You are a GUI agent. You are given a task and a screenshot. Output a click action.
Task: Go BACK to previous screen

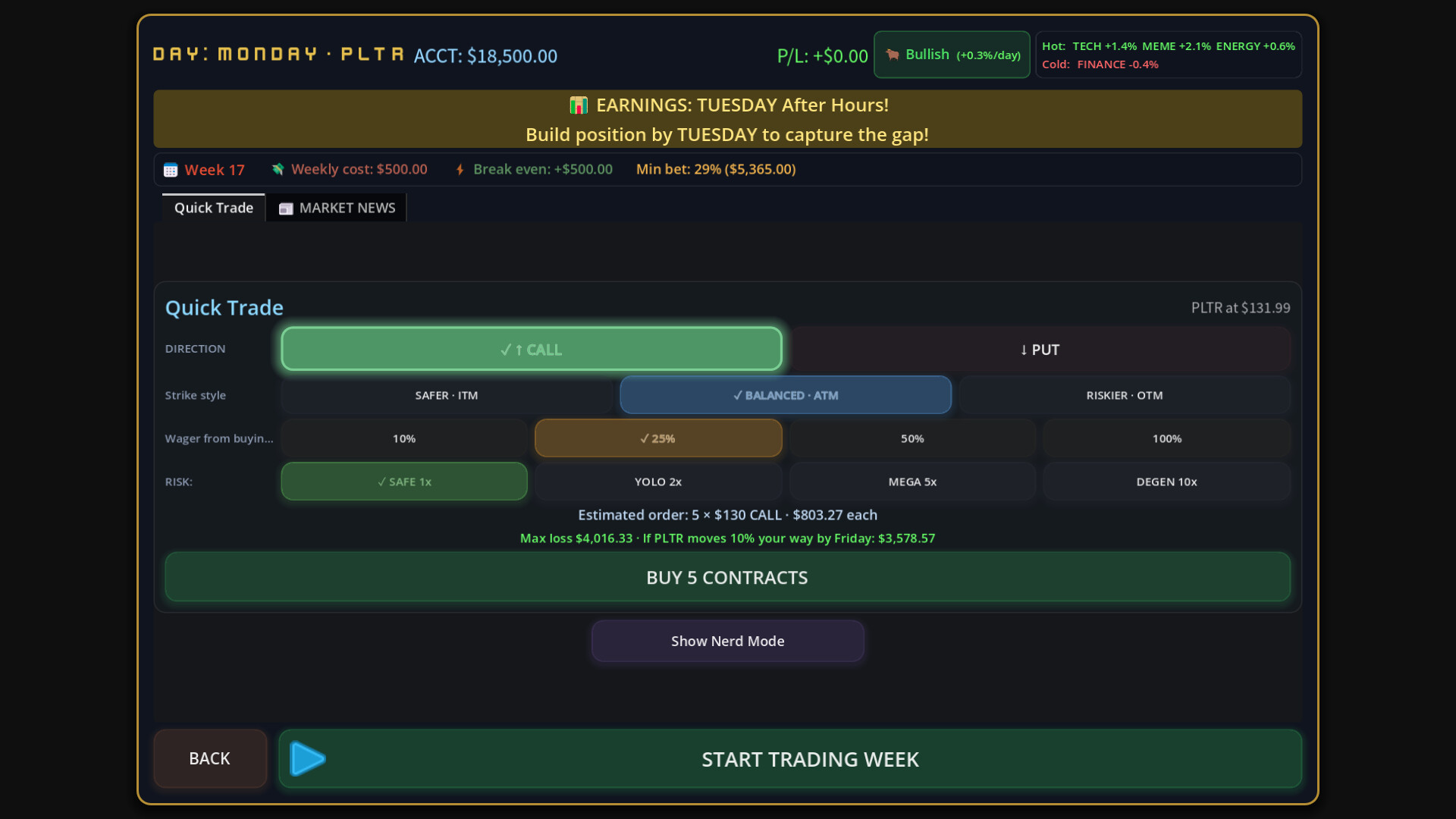pyautogui.click(x=210, y=758)
